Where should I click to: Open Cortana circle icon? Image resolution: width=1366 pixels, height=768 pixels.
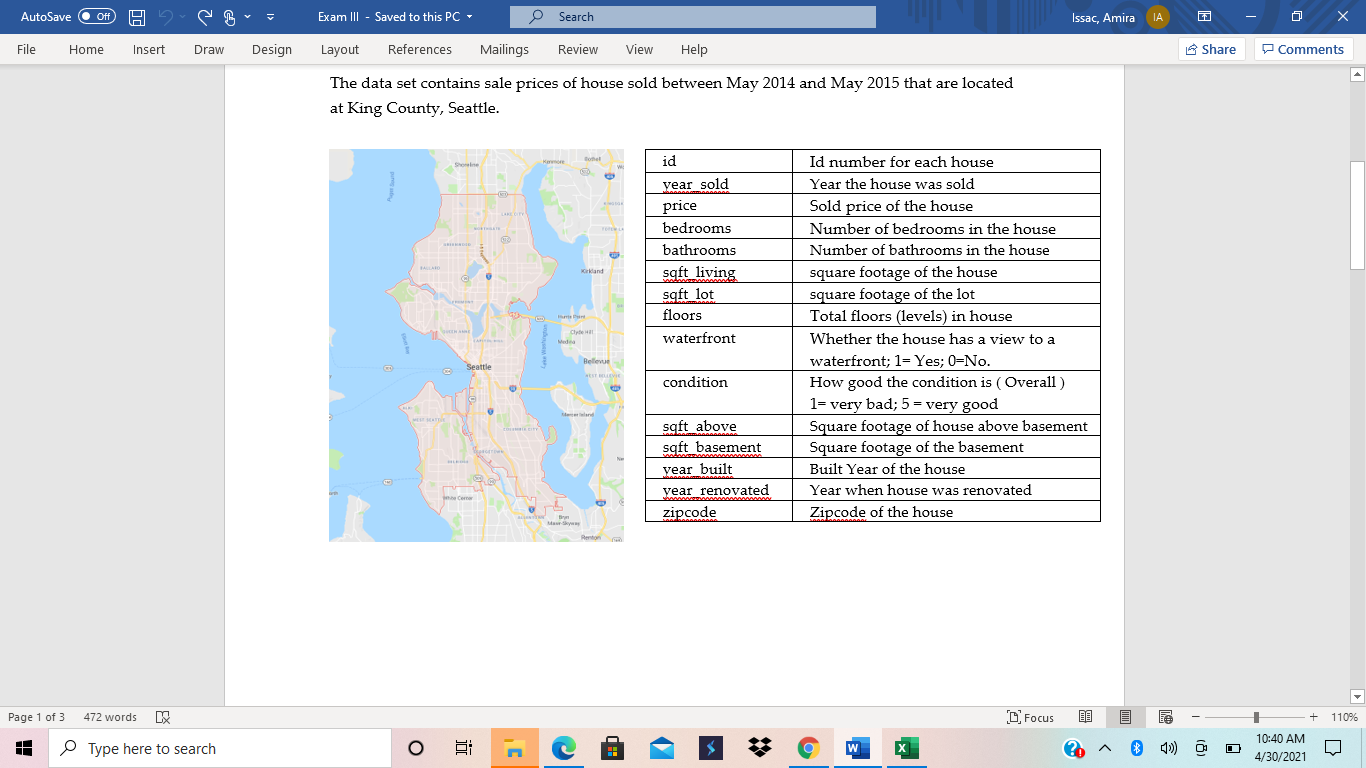(x=416, y=748)
